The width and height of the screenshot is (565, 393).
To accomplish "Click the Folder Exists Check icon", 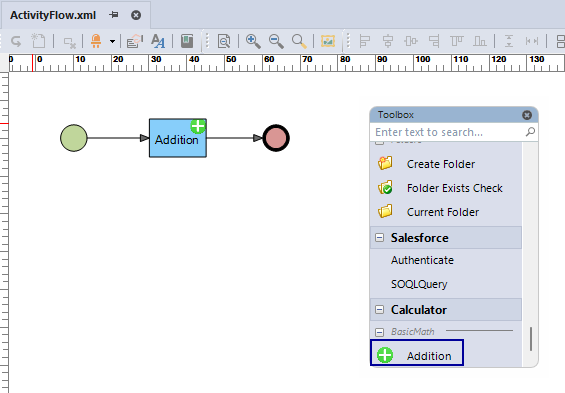I will click(385, 187).
